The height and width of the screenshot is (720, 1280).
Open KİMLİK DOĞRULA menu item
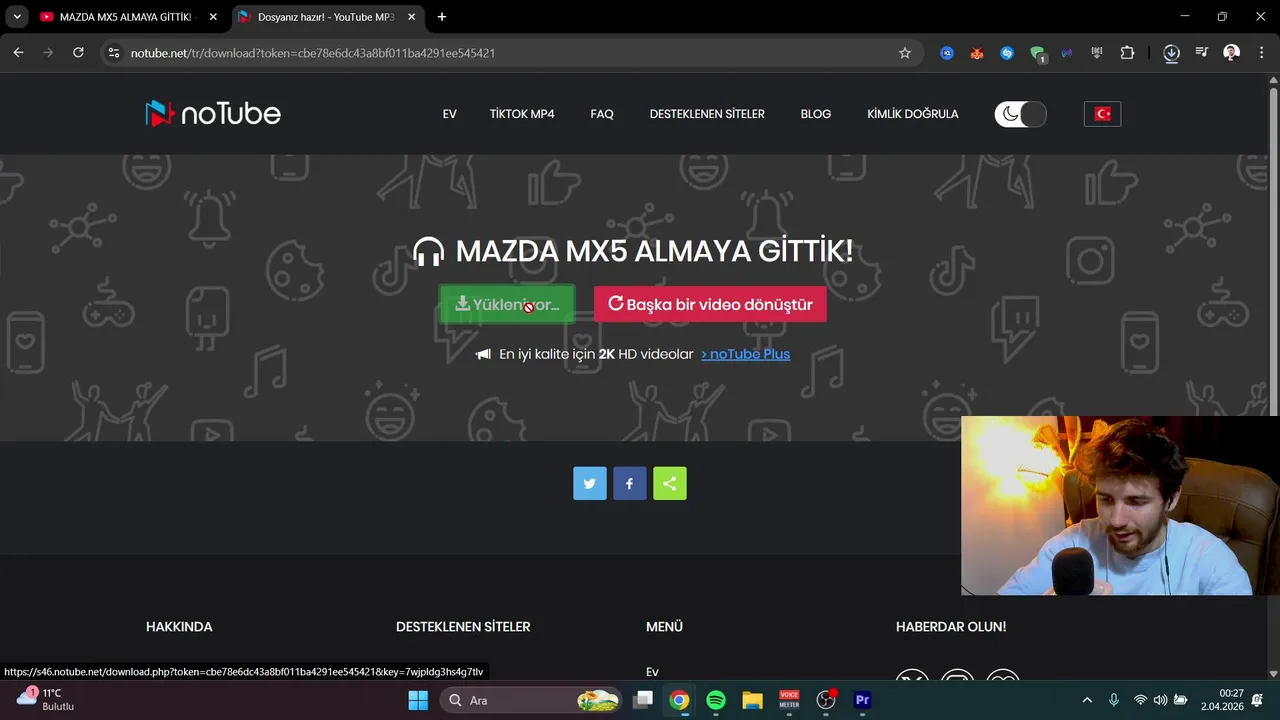tap(913, 114)
